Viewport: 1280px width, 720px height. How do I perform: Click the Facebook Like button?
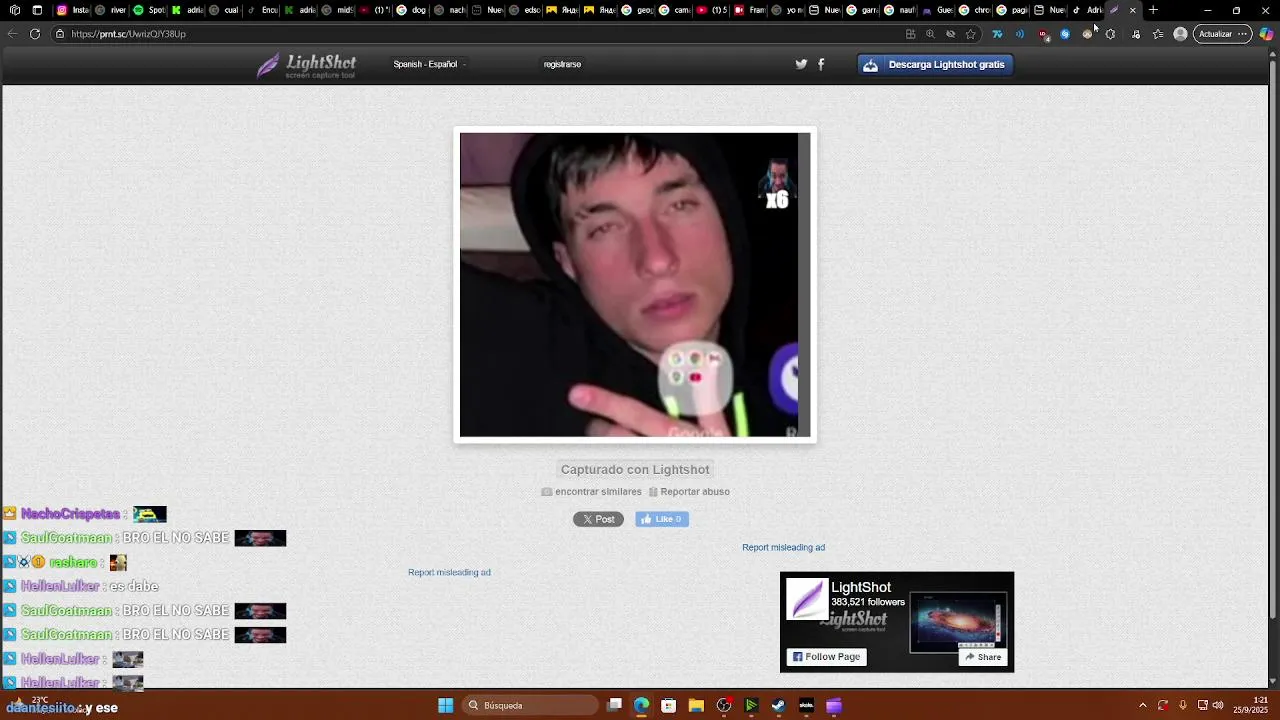(x=662, y=519)
